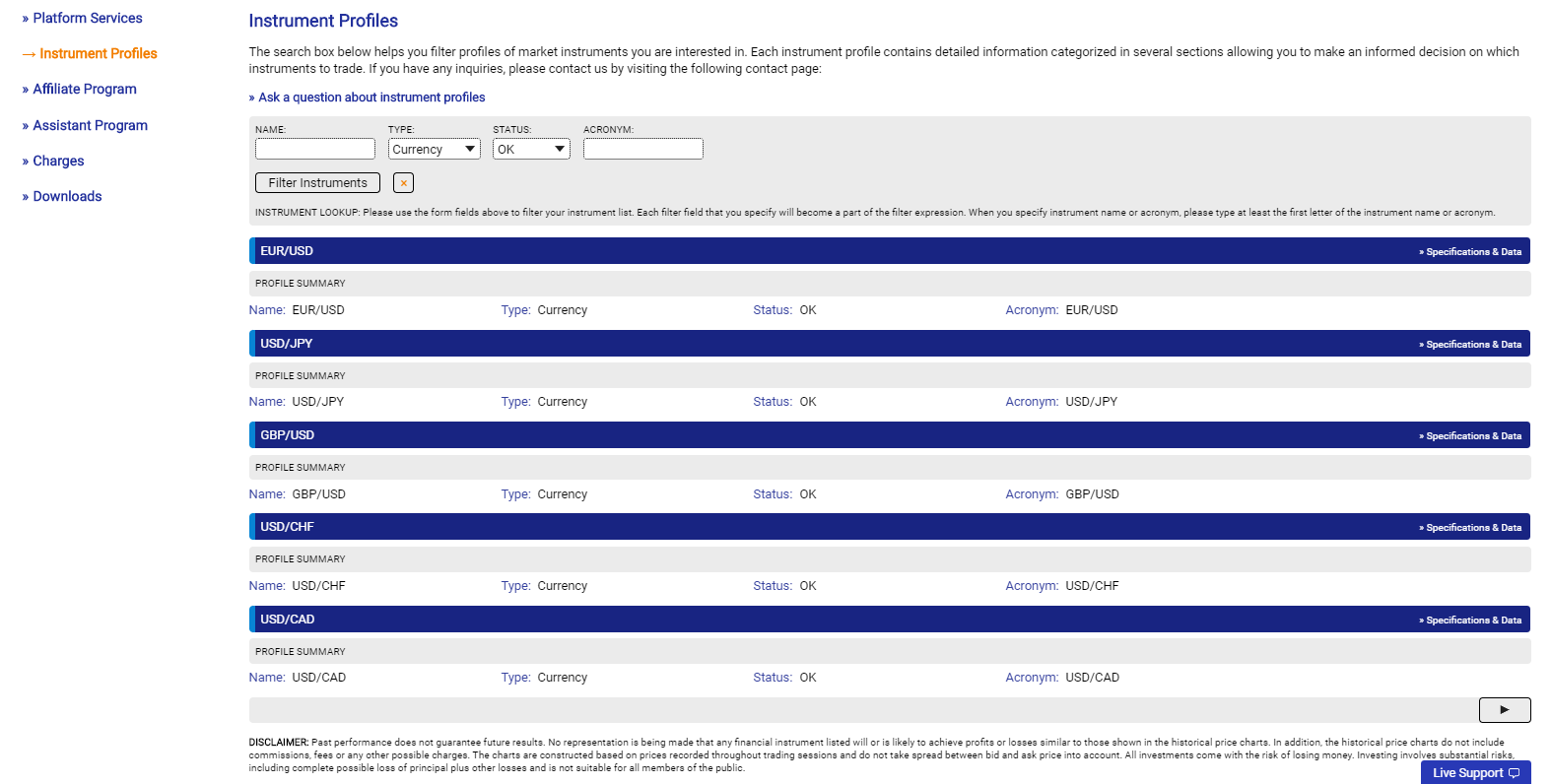Open Downloads in the sidebar
This screenshot has width=1551, height=784.
tap(67, 196)
